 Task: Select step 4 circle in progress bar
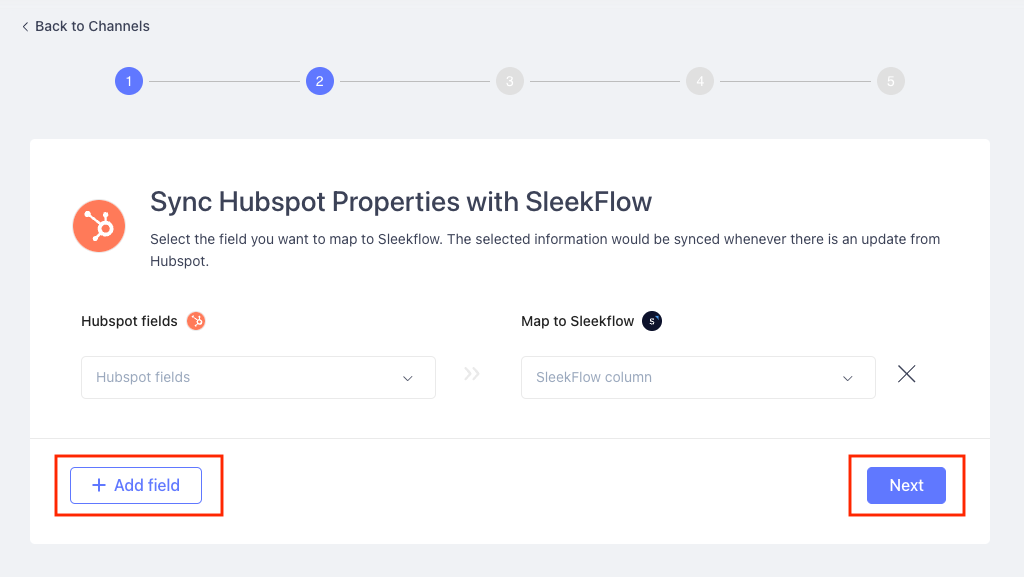pos(700,81)
